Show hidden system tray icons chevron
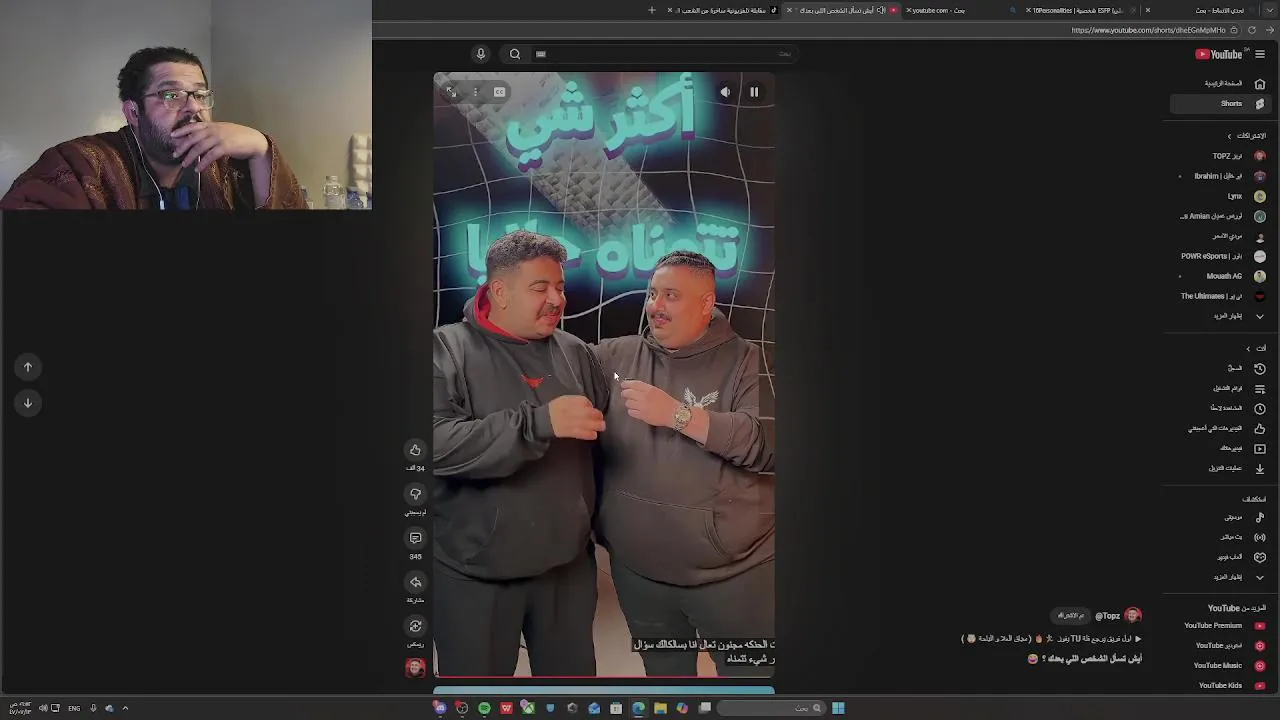1280x720 pixels. (x=125, y=708)
